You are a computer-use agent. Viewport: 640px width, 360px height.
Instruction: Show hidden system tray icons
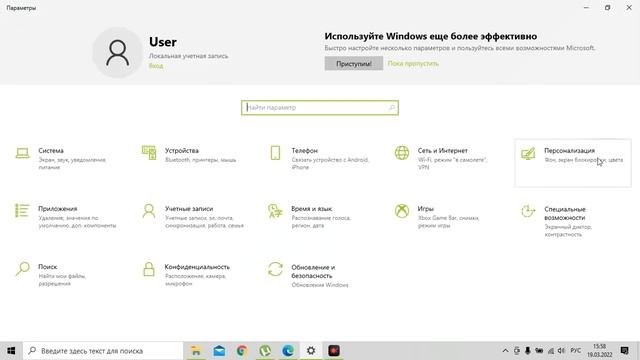pyautogui.click(x=505, y=351)
